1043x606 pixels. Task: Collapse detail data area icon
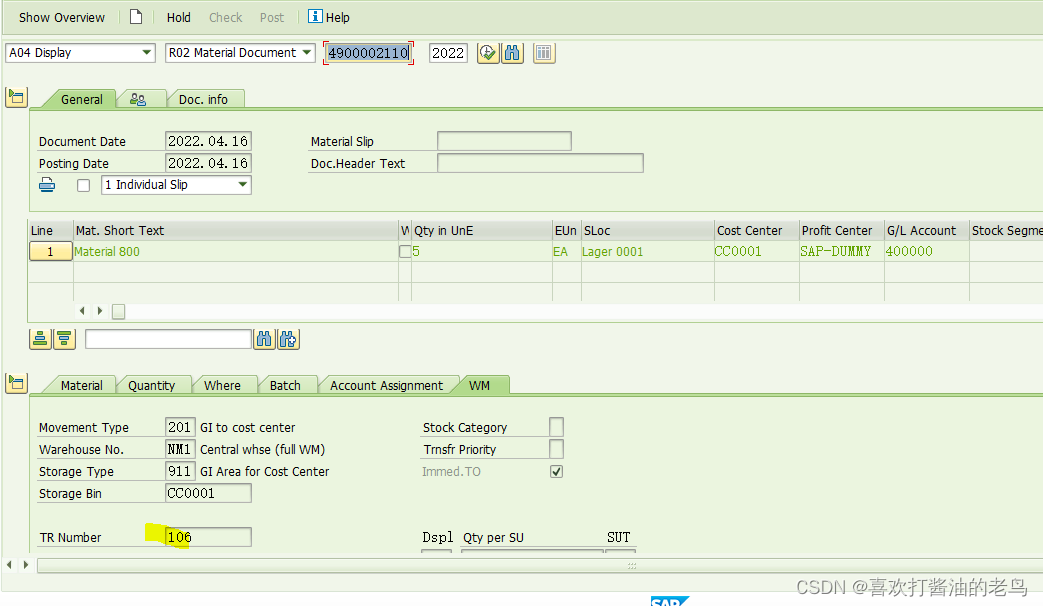tap(16, 383)
